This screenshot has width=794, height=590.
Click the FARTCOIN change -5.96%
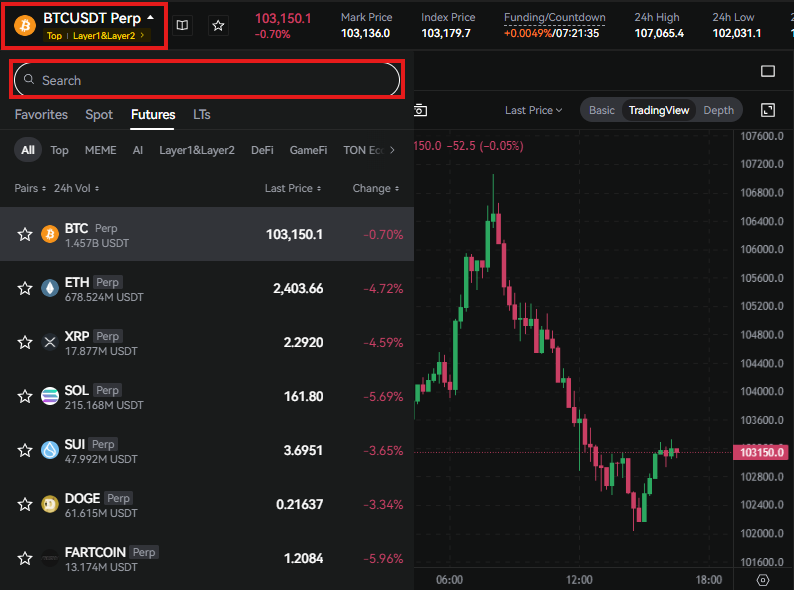click(x=383, y=558)
